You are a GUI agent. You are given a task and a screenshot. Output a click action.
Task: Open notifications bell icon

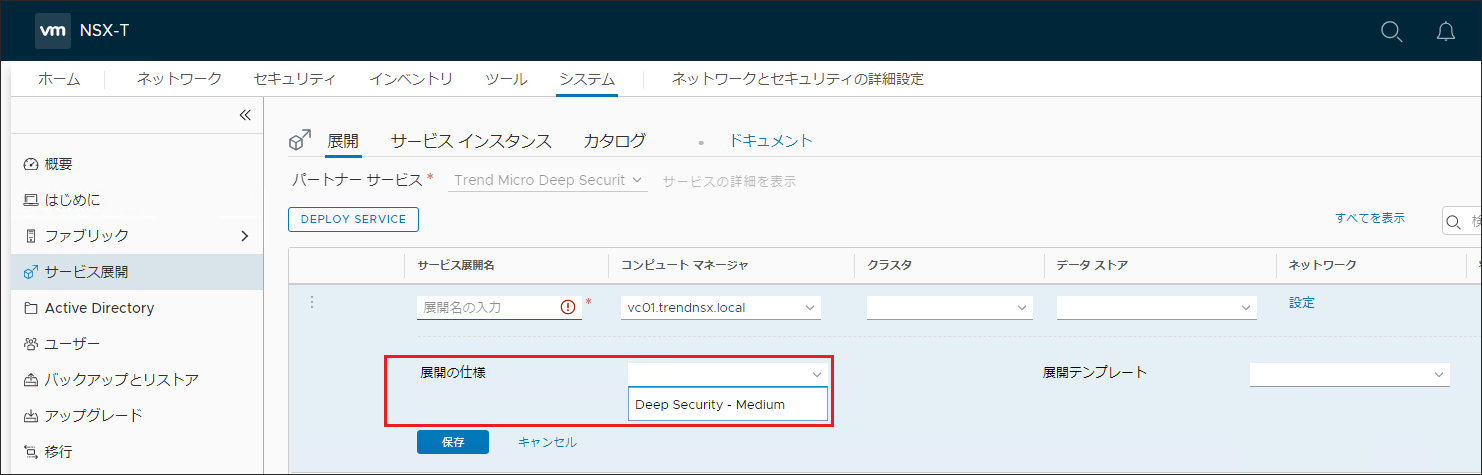(1445, 31)
